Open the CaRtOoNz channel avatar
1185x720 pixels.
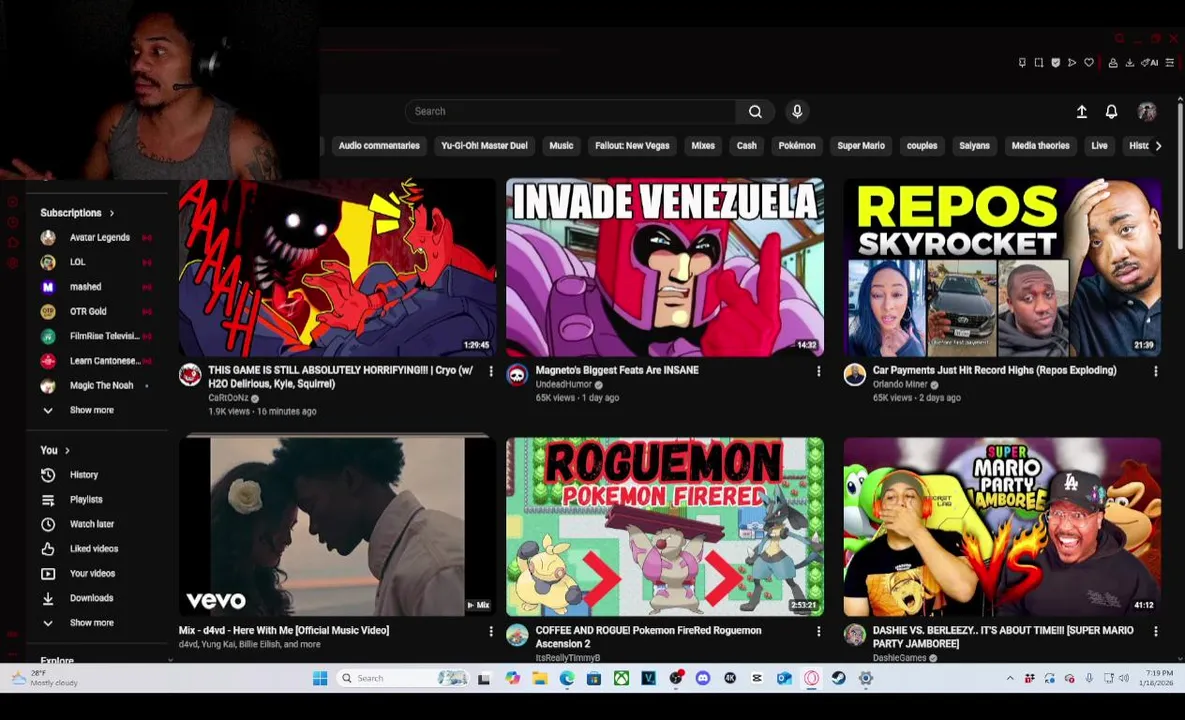[190, 374]
